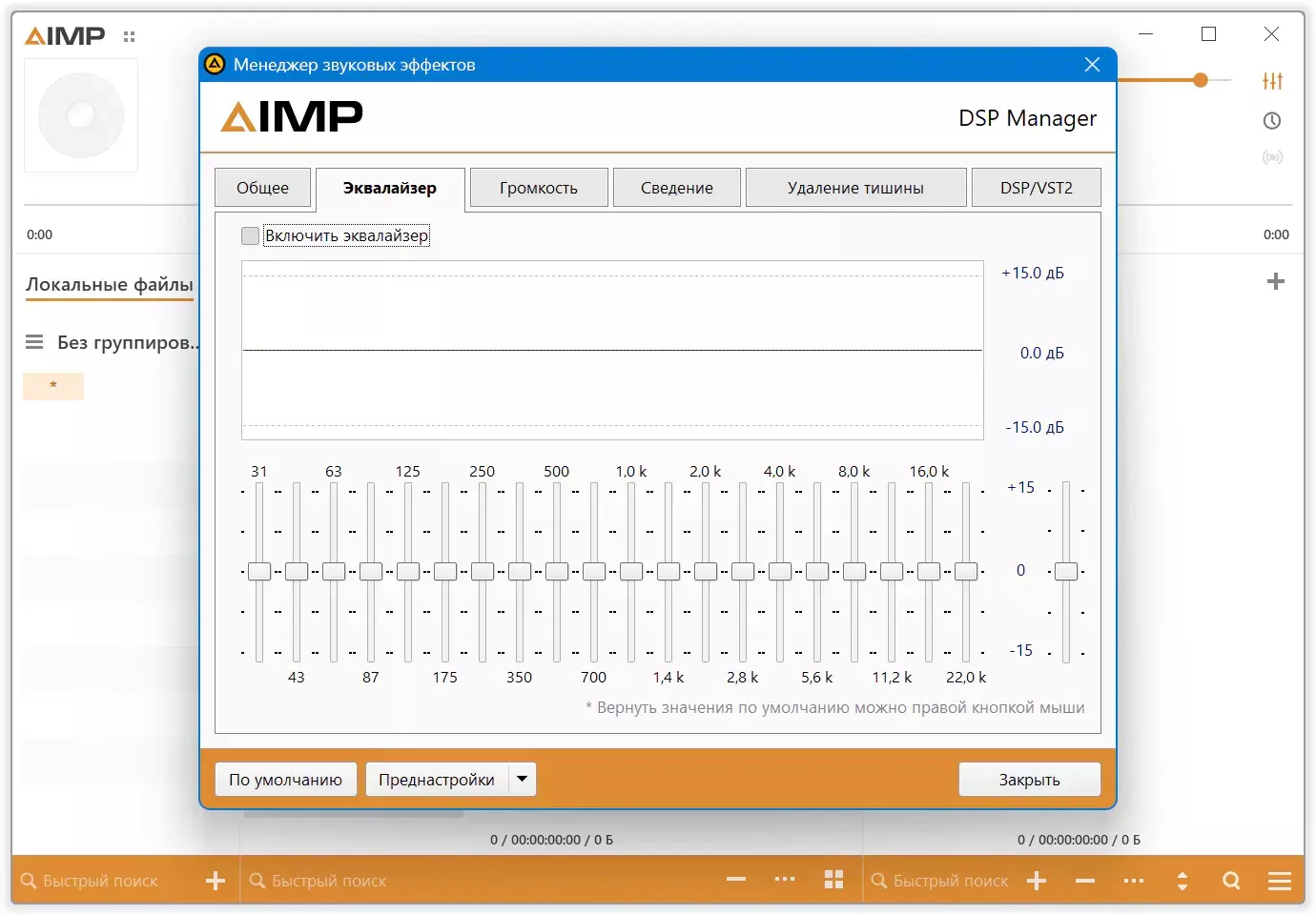This screenshot has height=915, width=1316.
Task: Open the equalizer sound effects icon
Action: (1272, 81)
